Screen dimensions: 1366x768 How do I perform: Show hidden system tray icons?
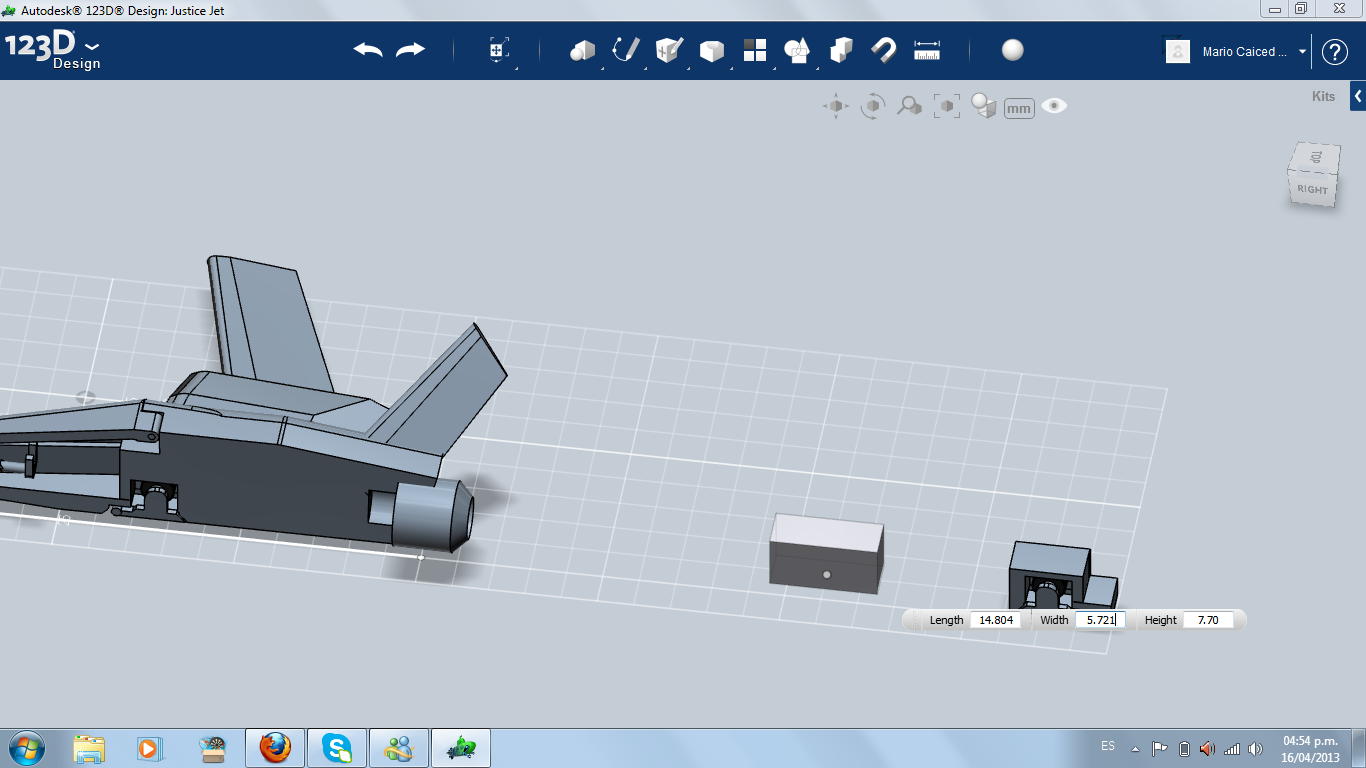1135,748
